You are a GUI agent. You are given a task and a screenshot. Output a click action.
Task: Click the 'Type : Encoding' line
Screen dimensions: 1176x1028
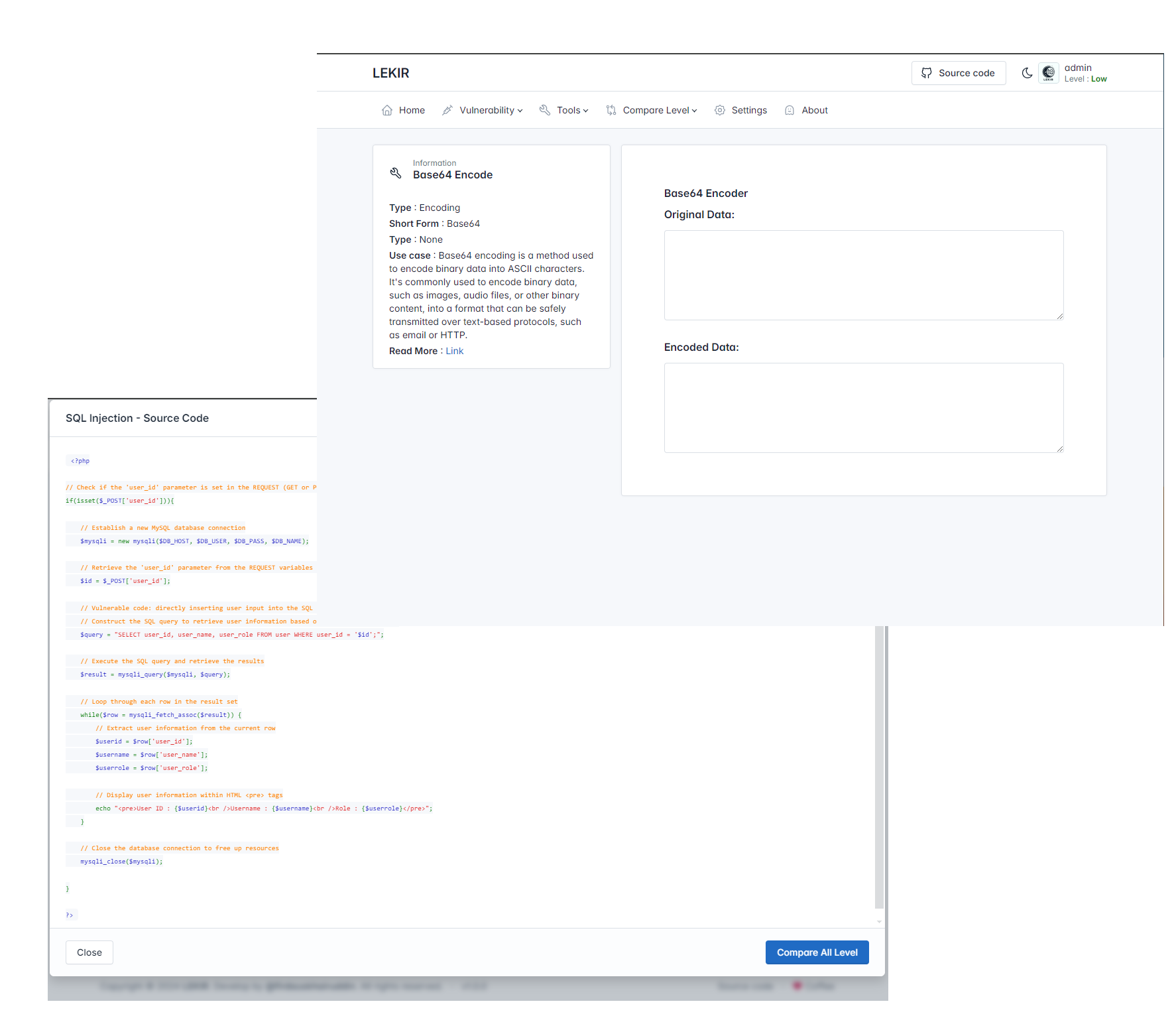coord(424,208)
